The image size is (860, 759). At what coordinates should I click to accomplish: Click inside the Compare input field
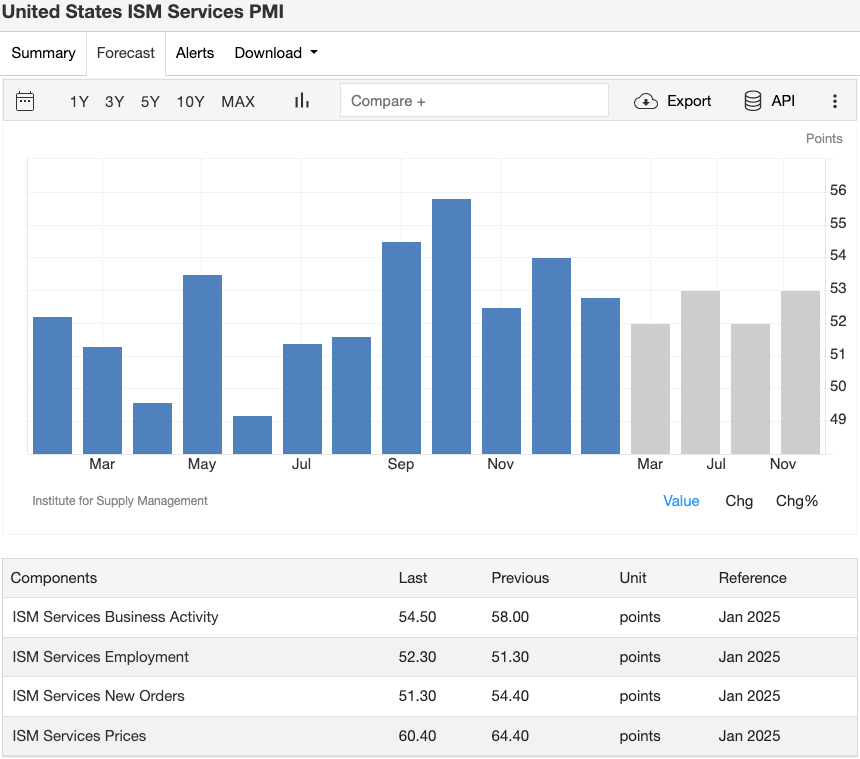[x=474, y=101]
